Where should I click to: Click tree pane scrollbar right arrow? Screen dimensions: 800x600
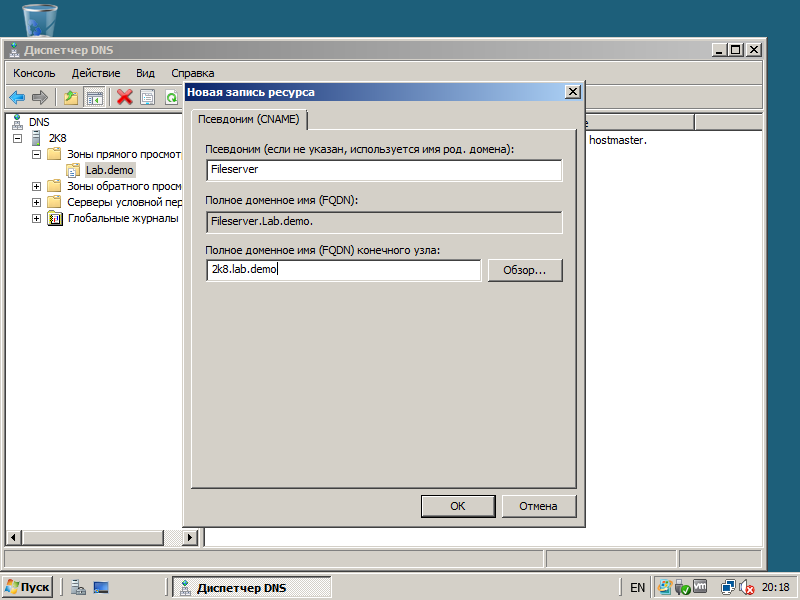(190, 537)
